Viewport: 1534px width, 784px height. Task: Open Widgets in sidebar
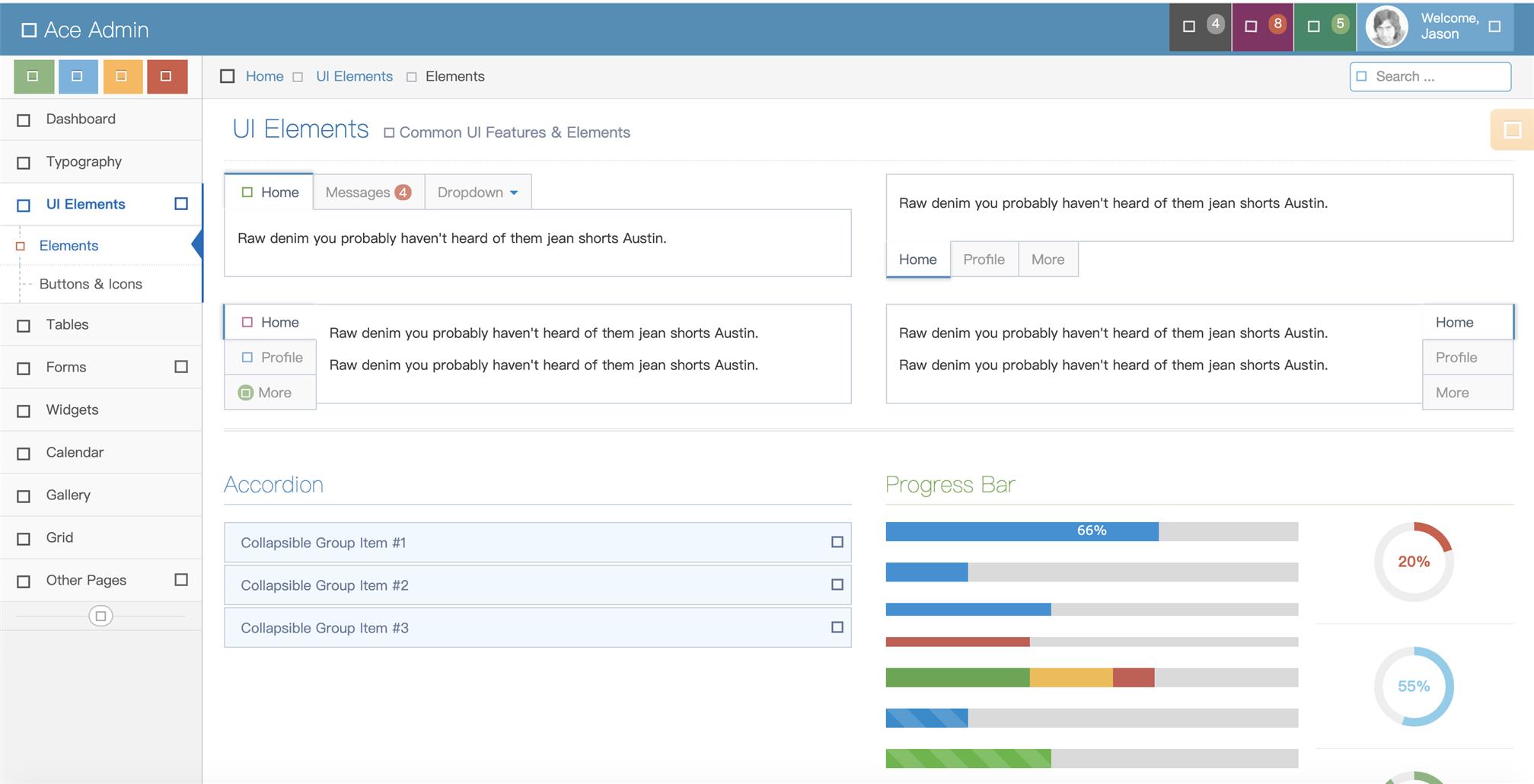[x=101, y=410]
